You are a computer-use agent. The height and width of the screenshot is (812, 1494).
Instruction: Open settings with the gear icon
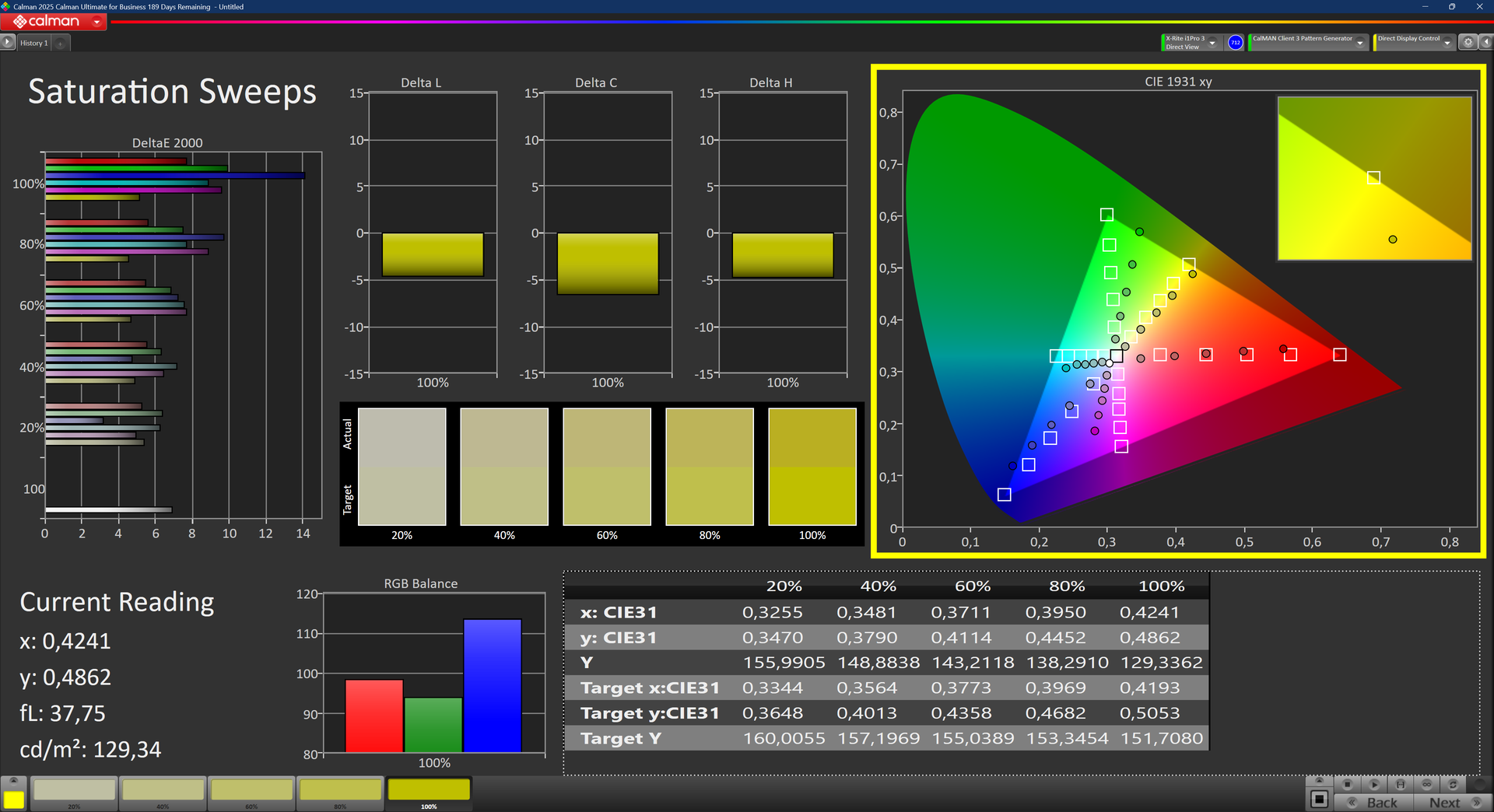point(1468,43)
